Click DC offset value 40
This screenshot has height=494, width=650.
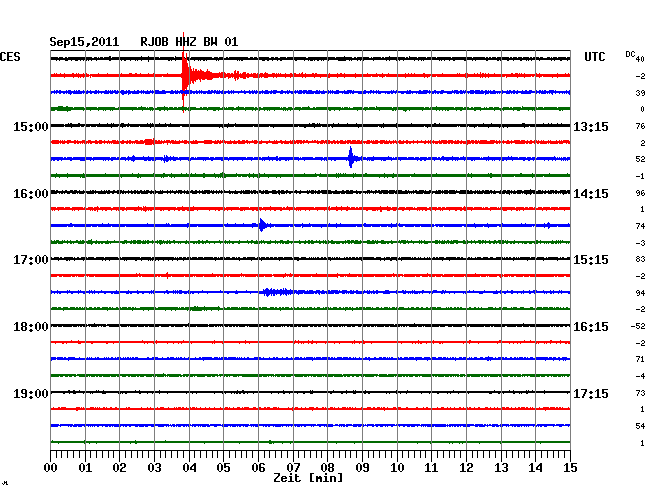tap(640, 60)
